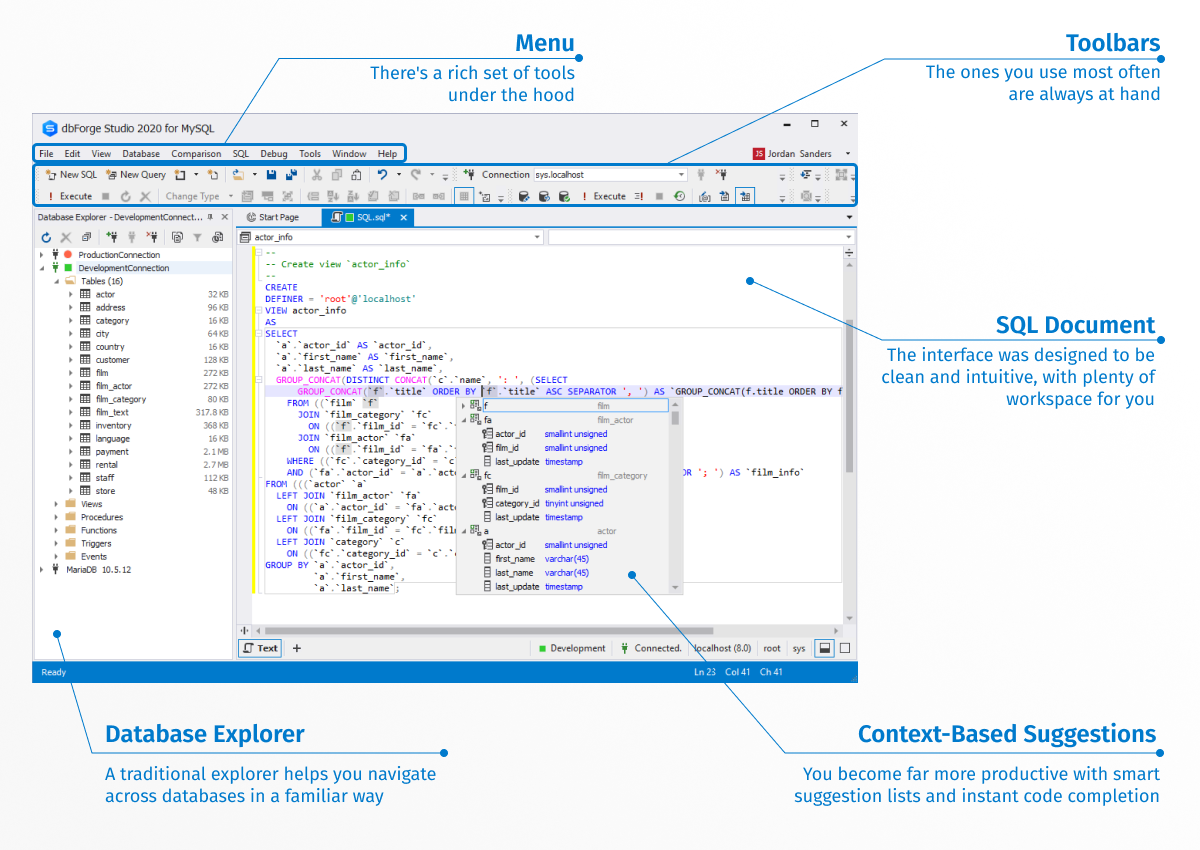Click the Collapse All icon in Database Explorer

pos(87,238)
